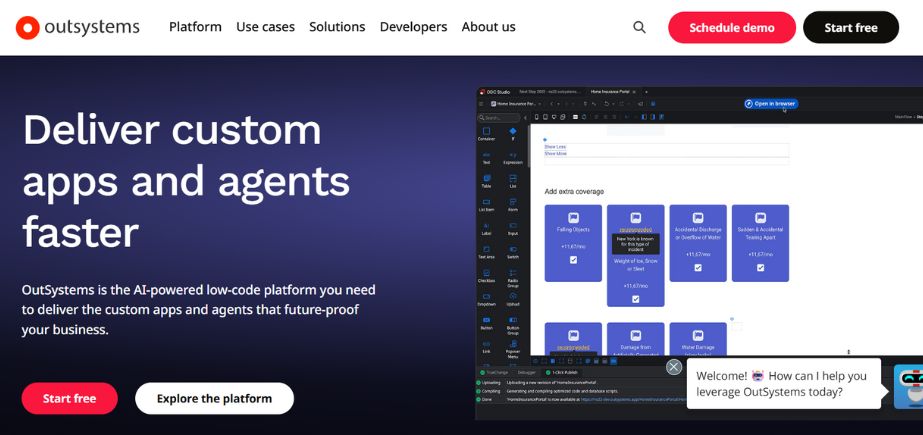
Task: Select the Input widget in the toolbox
Action: coord(513,229)
